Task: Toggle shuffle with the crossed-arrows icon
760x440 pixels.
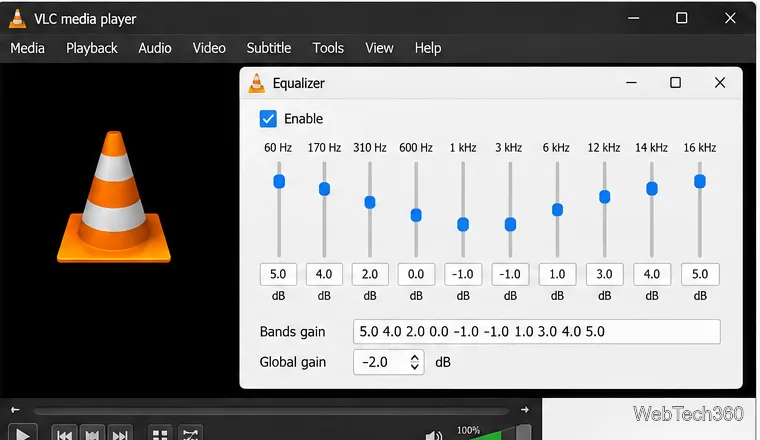Action: coord(190,434)
